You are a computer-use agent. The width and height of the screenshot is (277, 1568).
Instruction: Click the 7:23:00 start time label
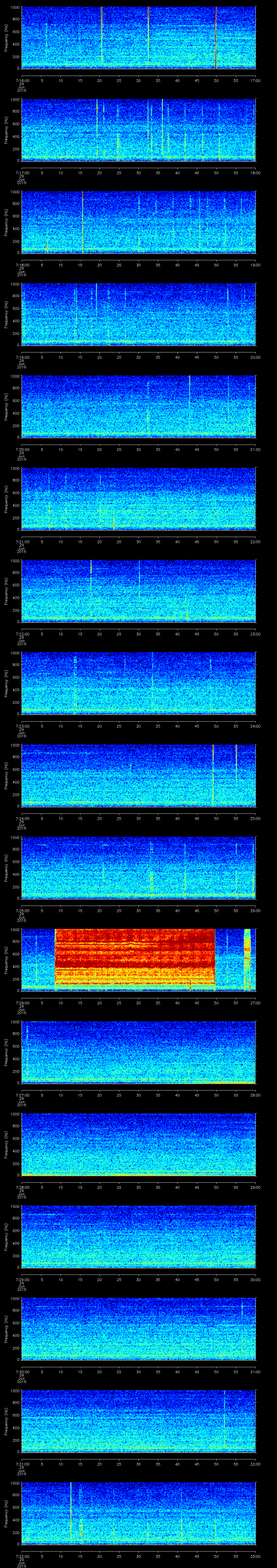[x=22, y=726]
